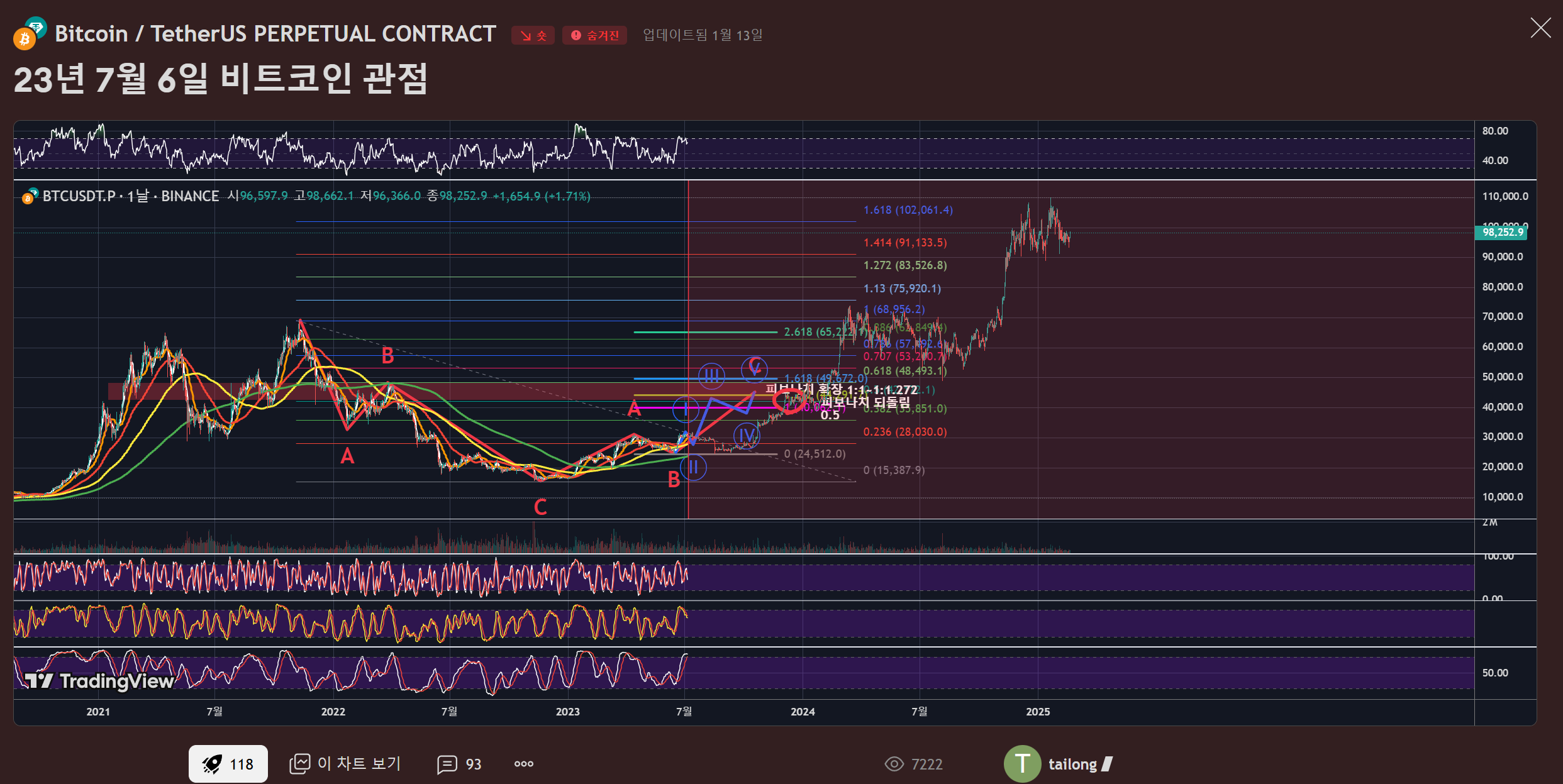Click tailong's green avatar circle
This screenshot has height=784, width=1563.
tap(1021, 764)
